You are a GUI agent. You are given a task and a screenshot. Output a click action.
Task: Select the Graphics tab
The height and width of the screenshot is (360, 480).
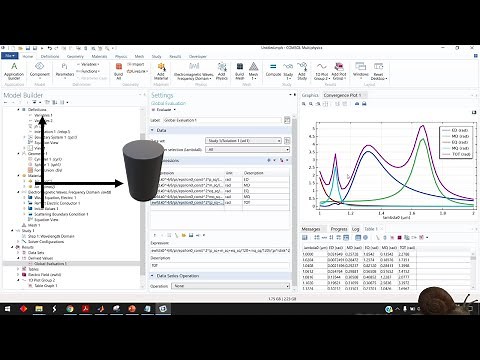(x=310, y=95)
